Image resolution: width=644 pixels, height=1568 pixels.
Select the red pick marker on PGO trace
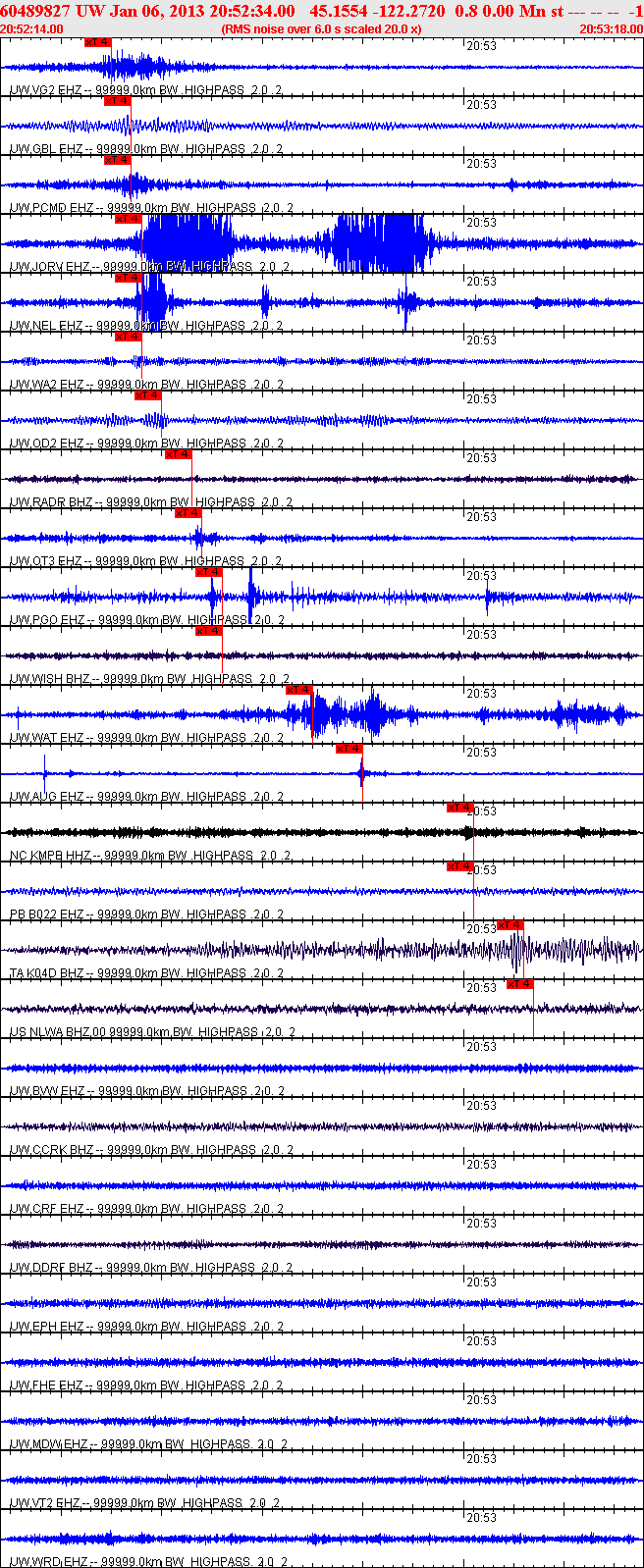coord(209,572)
